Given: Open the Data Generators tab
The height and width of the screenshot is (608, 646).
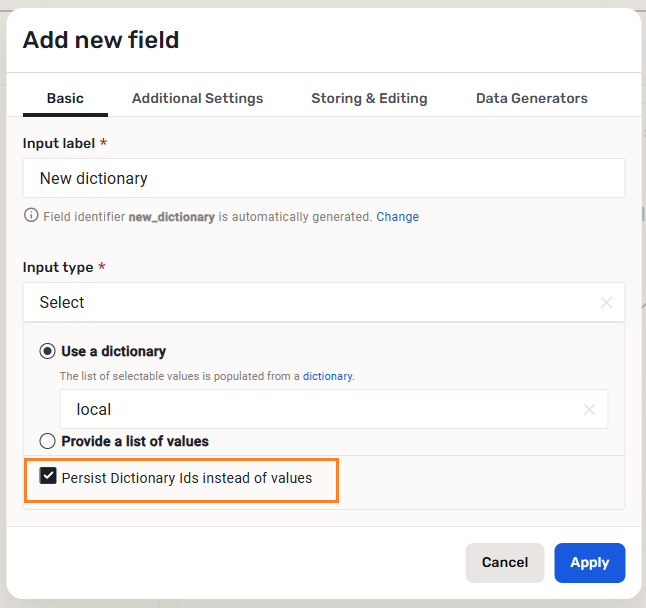Looking at the screenshot, I should click(531, 98).
